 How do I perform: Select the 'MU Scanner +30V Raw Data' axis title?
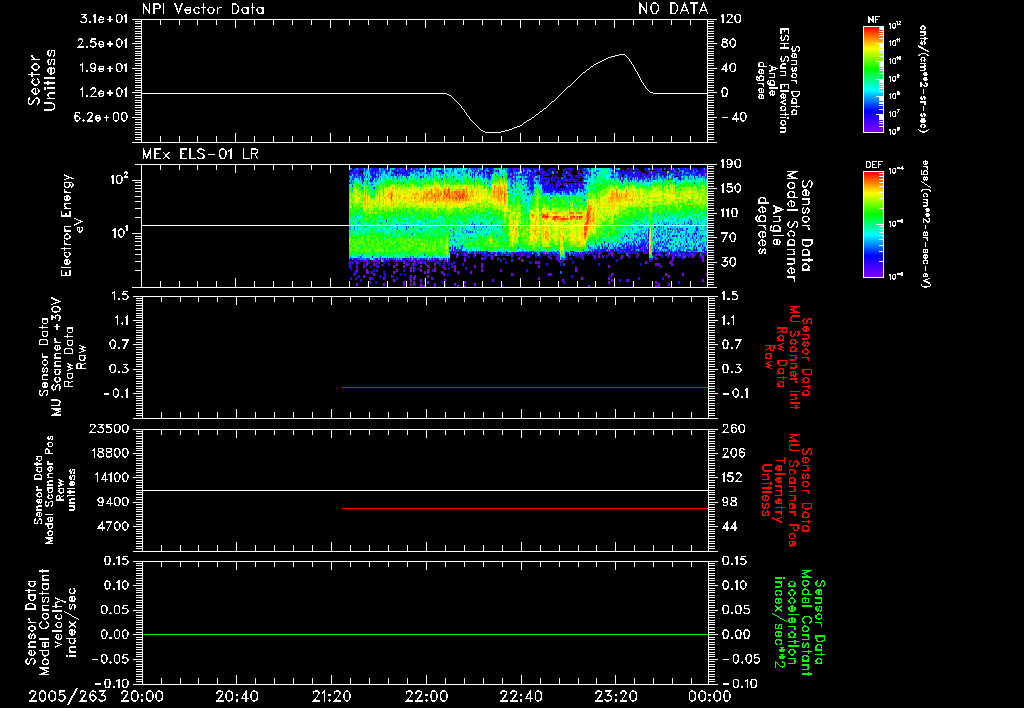(63, 357)
